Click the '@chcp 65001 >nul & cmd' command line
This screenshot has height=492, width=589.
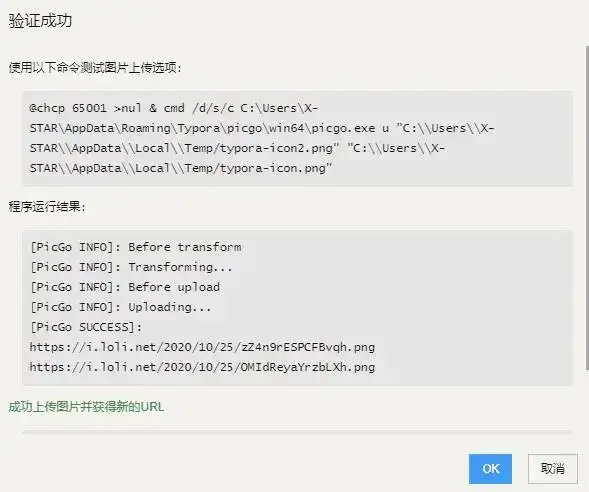pos(174,108)
